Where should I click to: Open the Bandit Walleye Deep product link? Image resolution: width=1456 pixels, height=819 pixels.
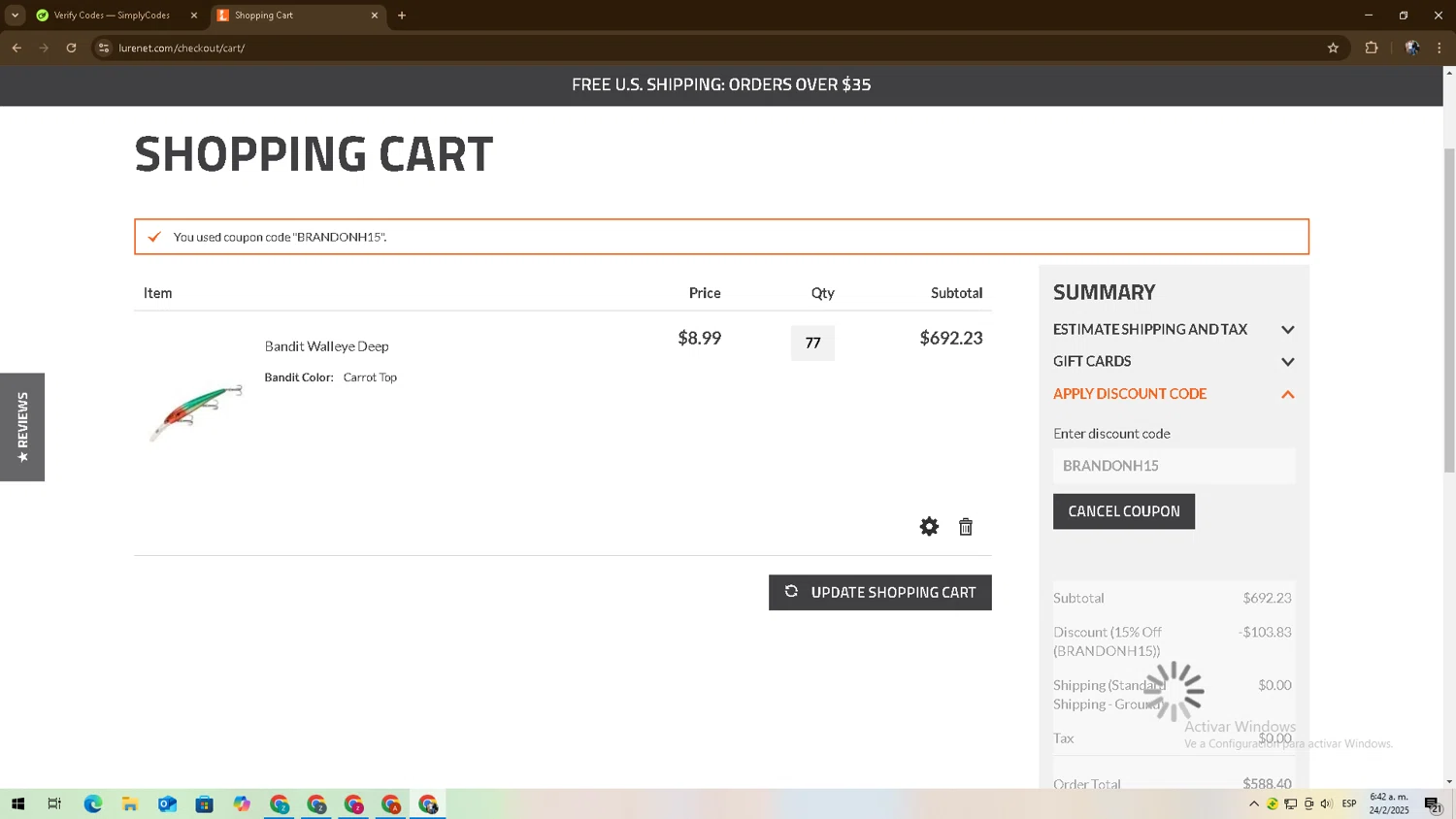[x=326, y=346]
